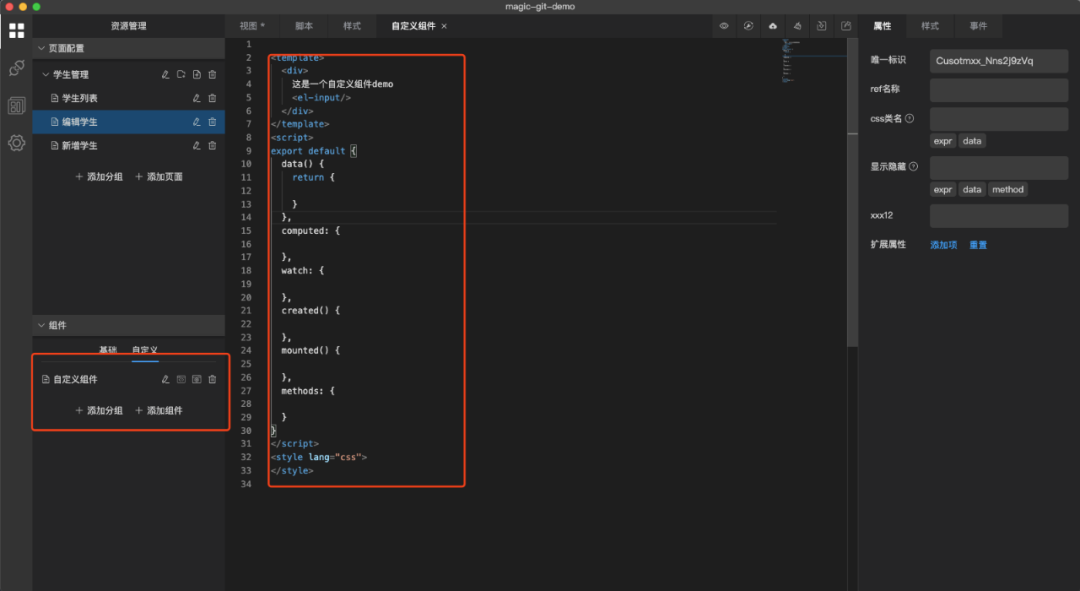Click 添加组件 button
1080x591 pixels.
[x=159, y=411]
